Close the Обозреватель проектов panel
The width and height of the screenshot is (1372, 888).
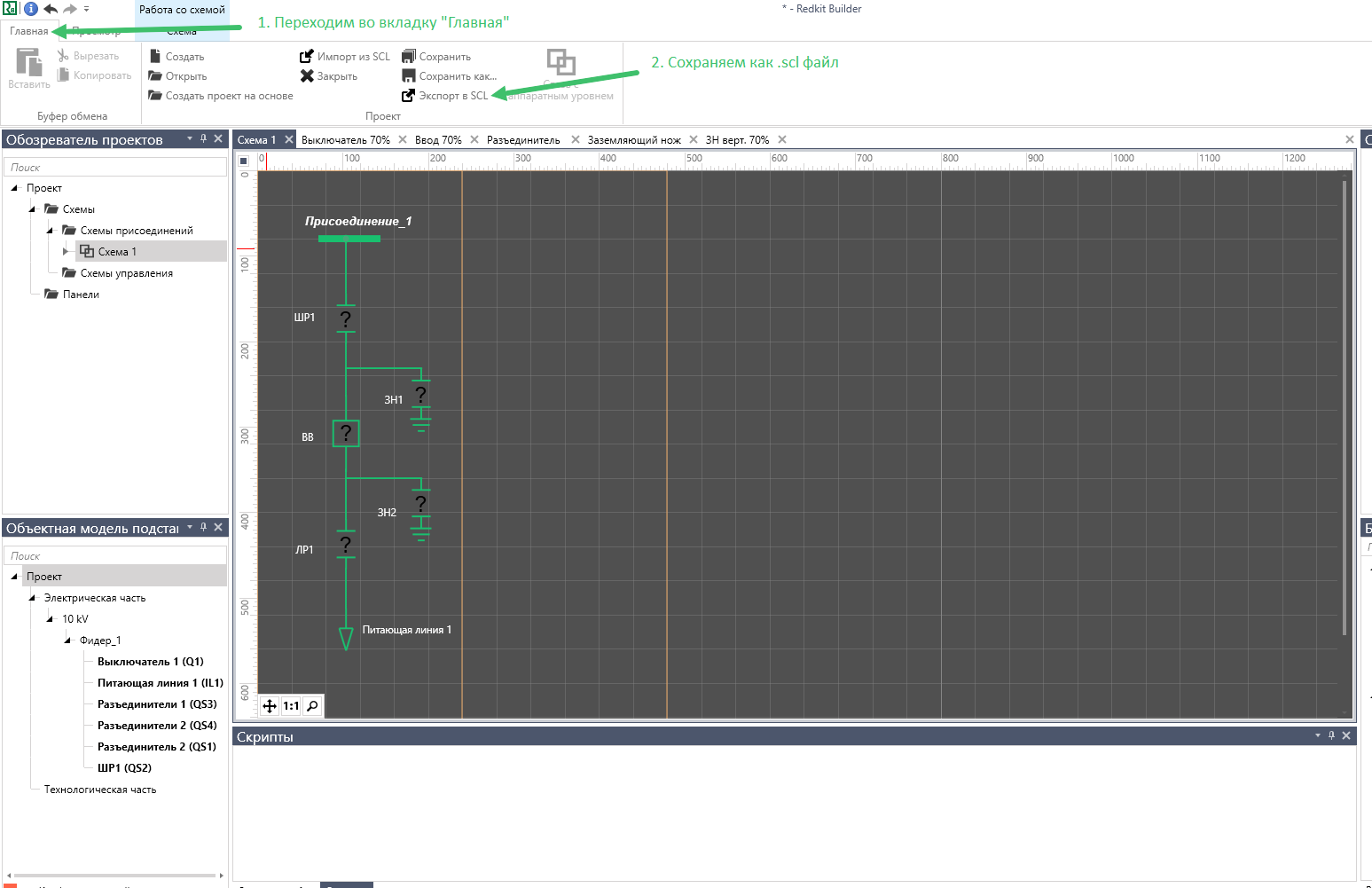(x=218, y=138)
